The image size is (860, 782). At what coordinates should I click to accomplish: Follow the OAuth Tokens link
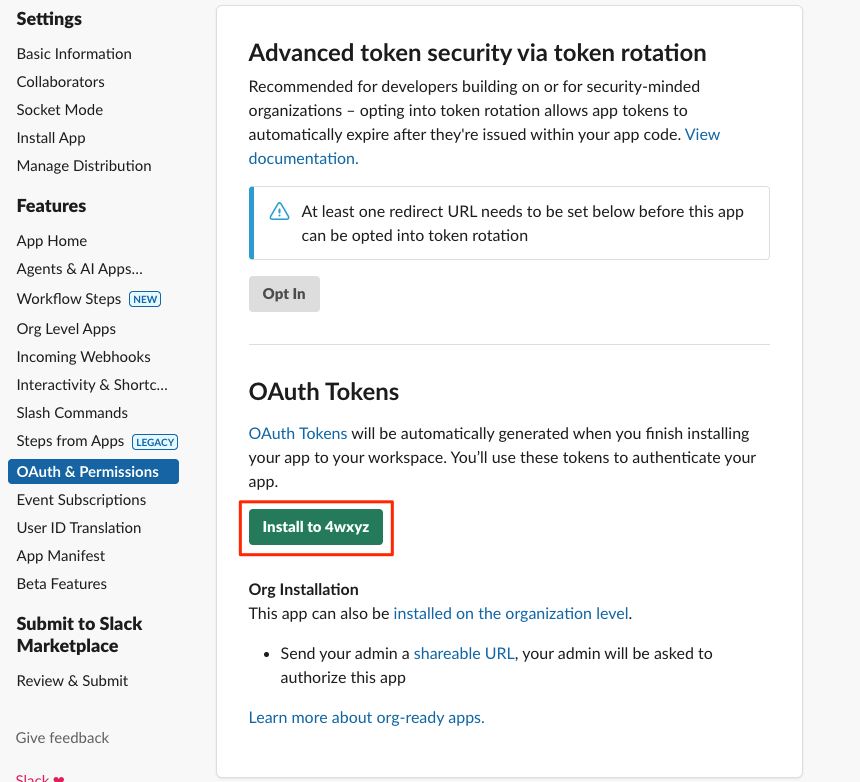tap(298, 433)
